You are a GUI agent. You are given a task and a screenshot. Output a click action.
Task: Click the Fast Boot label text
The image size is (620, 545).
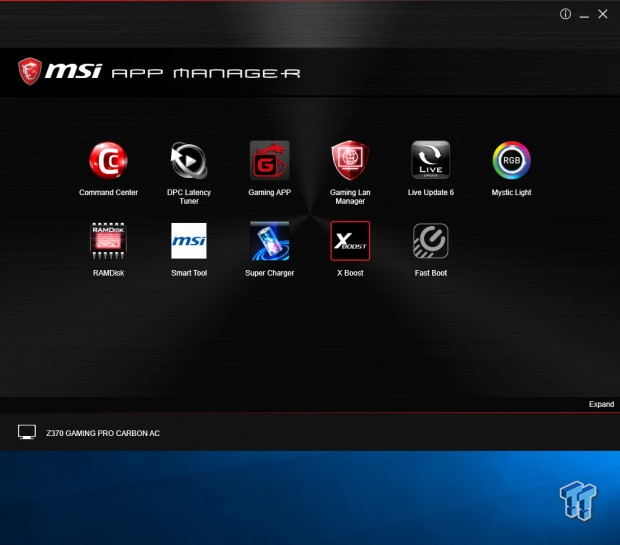tap(431, 273)
